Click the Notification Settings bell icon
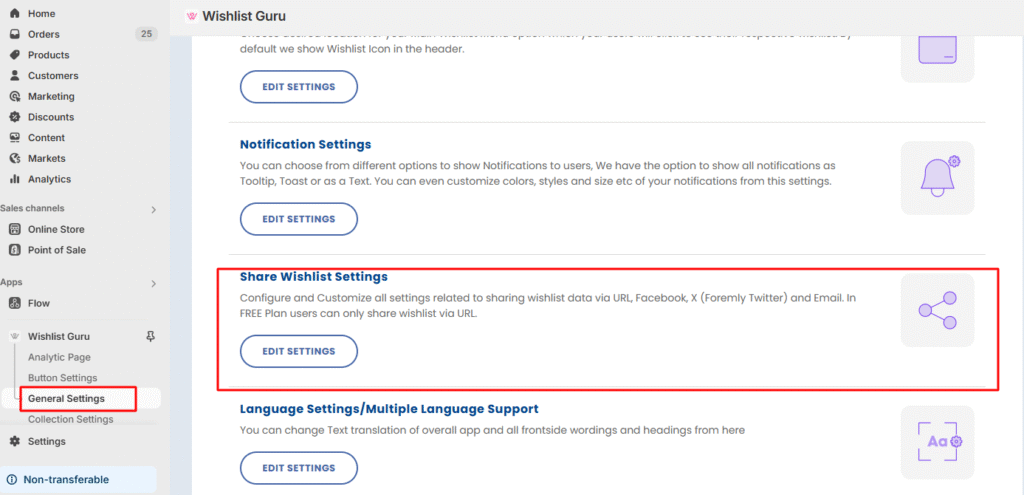 coord(938,178)
